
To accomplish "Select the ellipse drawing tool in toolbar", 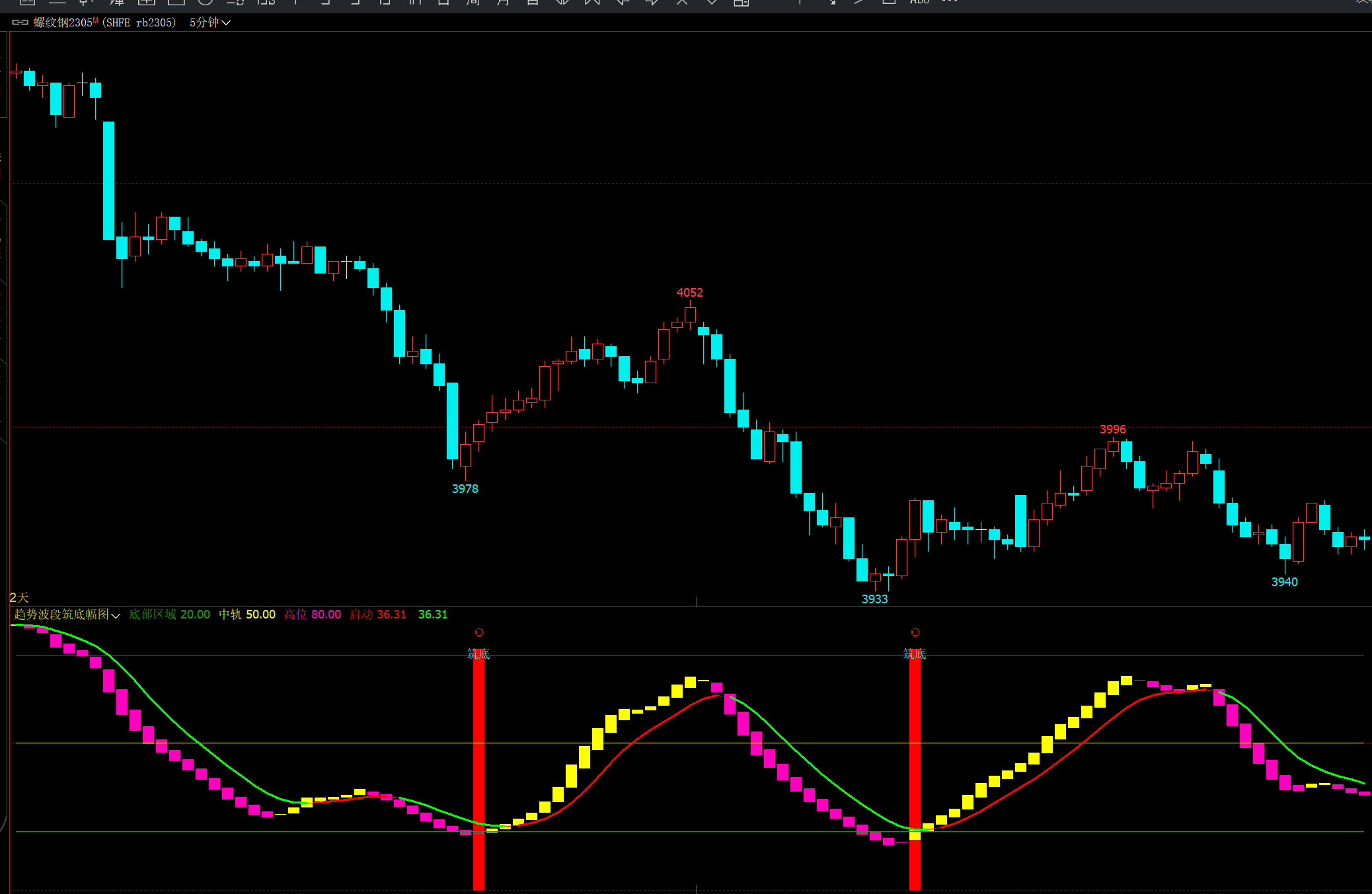I will coord(206,2).
